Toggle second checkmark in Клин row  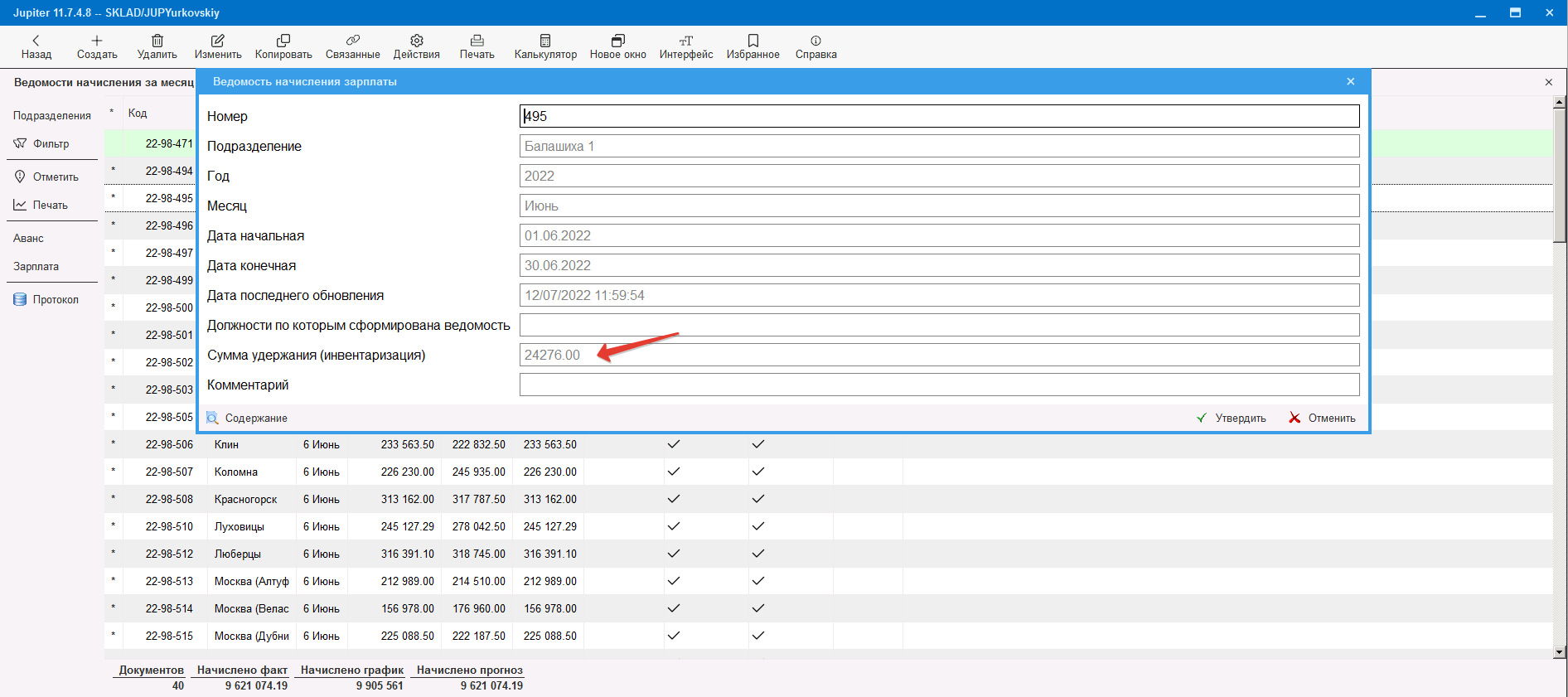click(757, 444)
